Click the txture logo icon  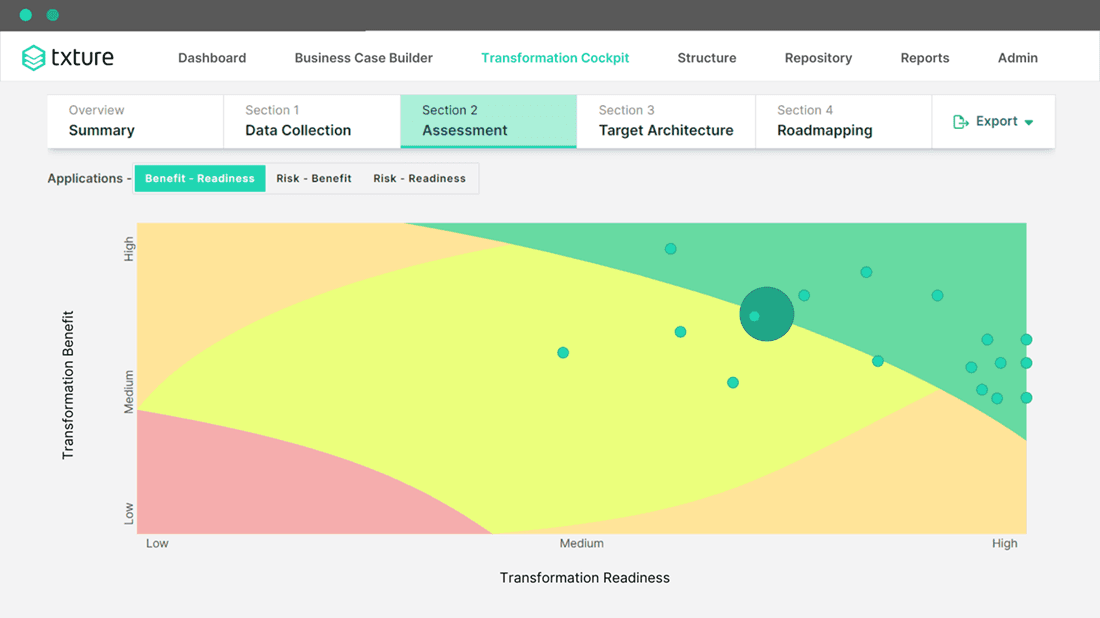(x=36, y=57)
